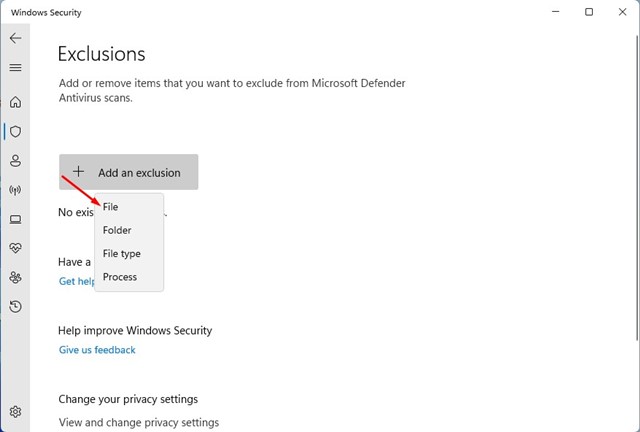Go back using the back arrow
This screenshot has height=432, width=640.
[x=16, y=38]
